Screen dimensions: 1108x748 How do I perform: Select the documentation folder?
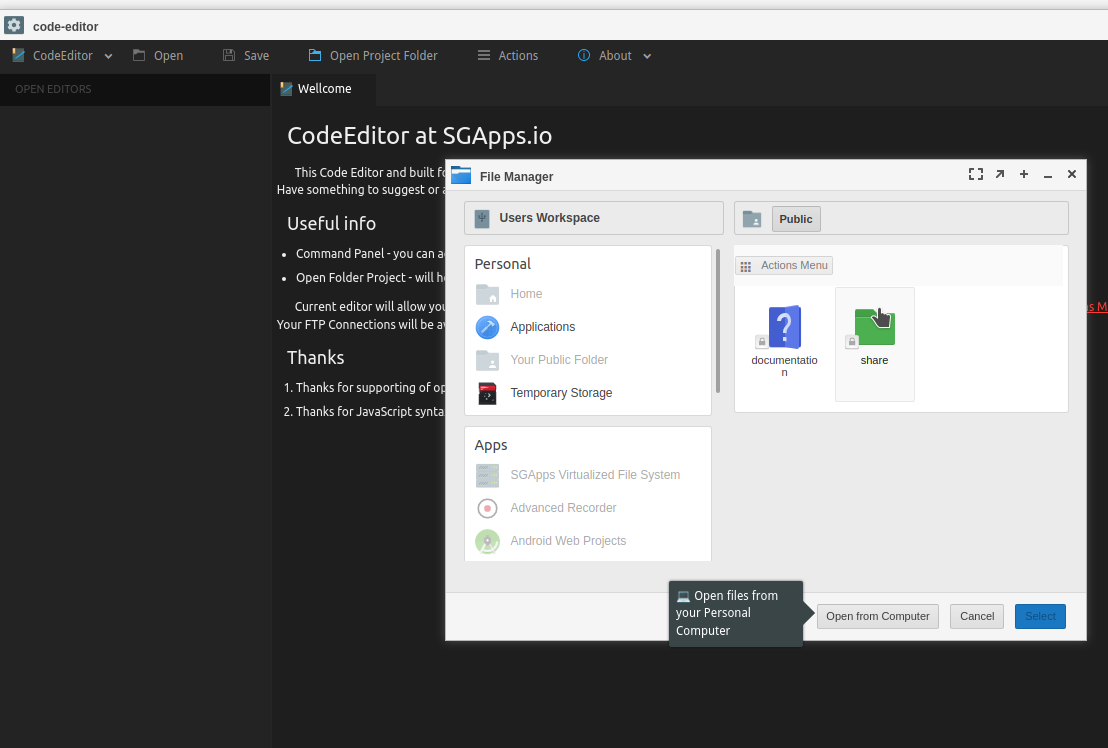tap(784, 343)
